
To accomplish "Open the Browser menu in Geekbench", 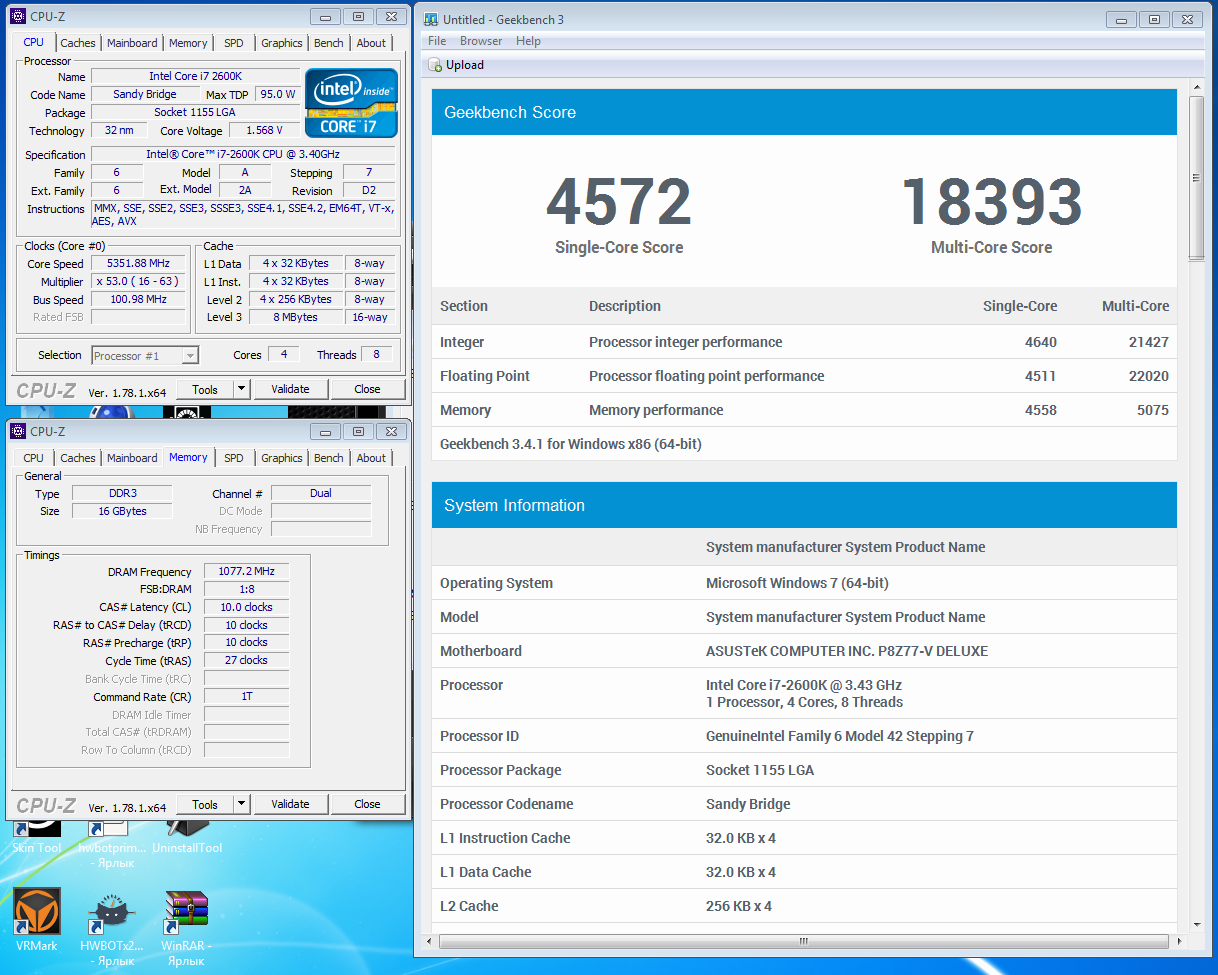I will (481, 41).
